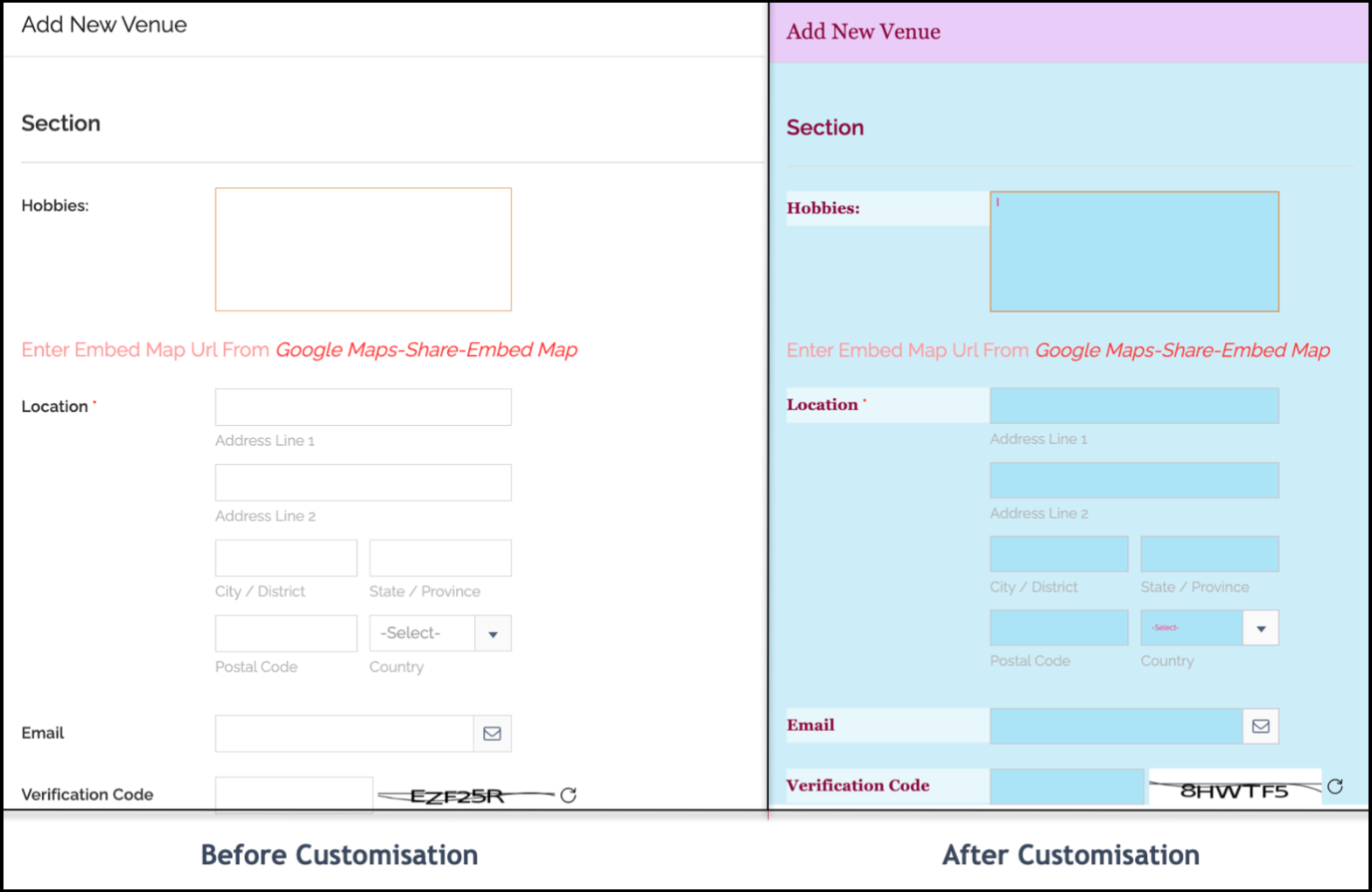The image size is (1372, 892).
Task: Click the Location label in the after form
Action: (x=822, y=405)
